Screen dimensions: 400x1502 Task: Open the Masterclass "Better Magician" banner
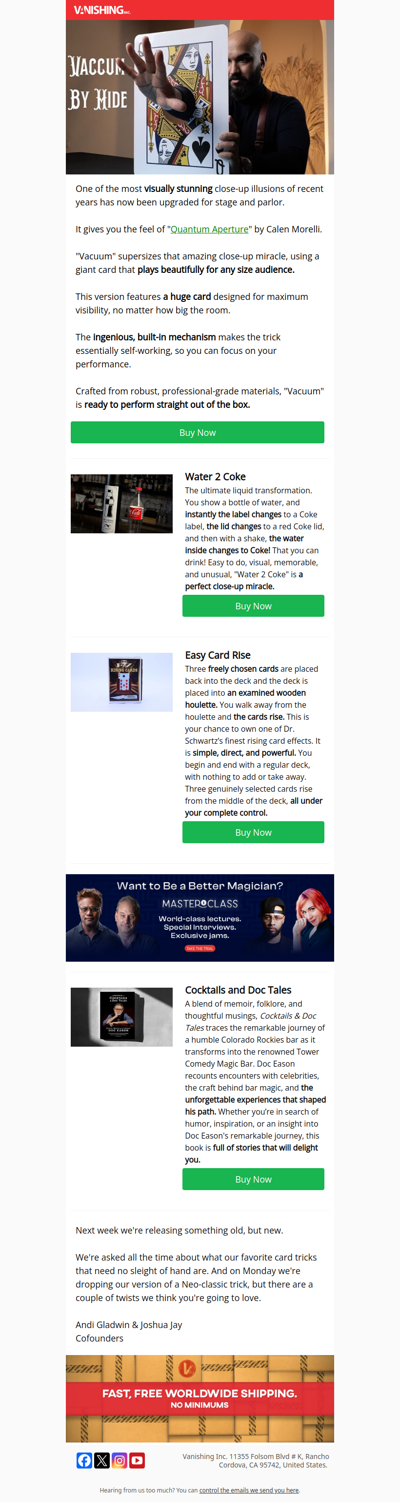[200, 918]
